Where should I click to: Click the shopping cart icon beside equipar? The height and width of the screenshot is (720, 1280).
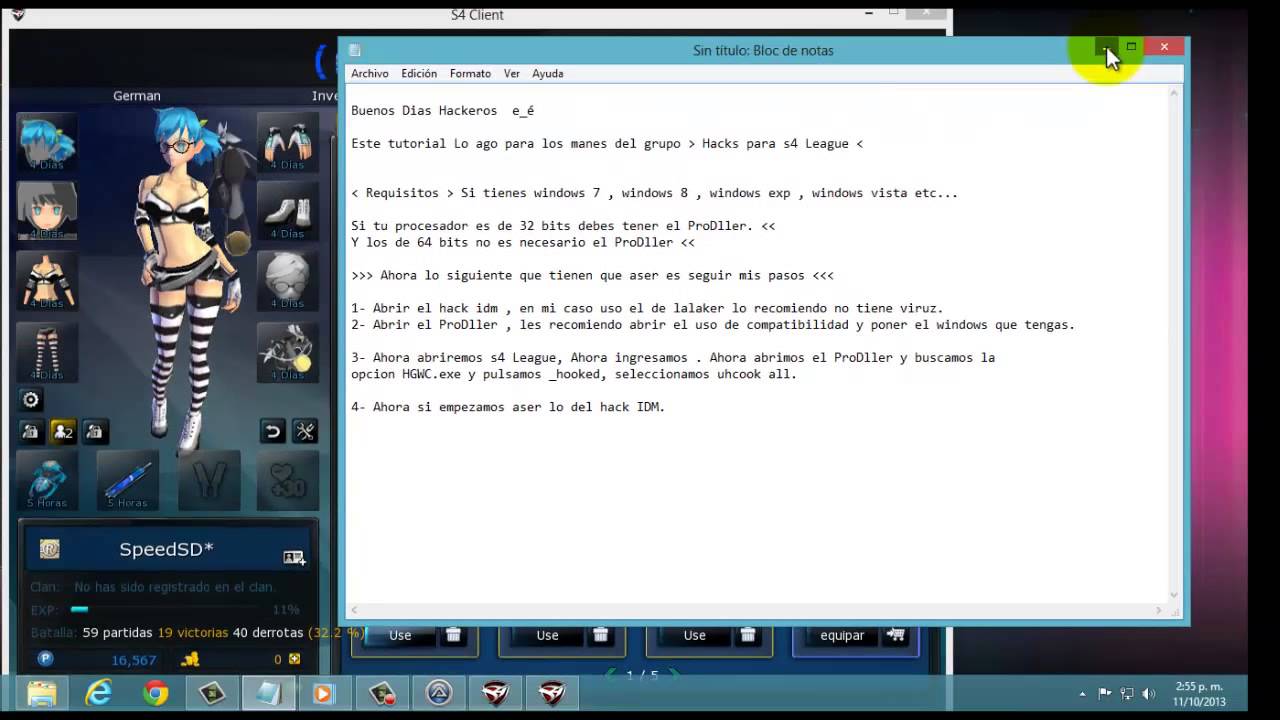(895, 634)
